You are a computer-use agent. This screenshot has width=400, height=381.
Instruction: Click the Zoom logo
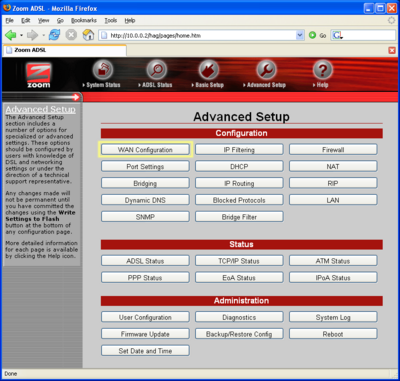[39, 75]
